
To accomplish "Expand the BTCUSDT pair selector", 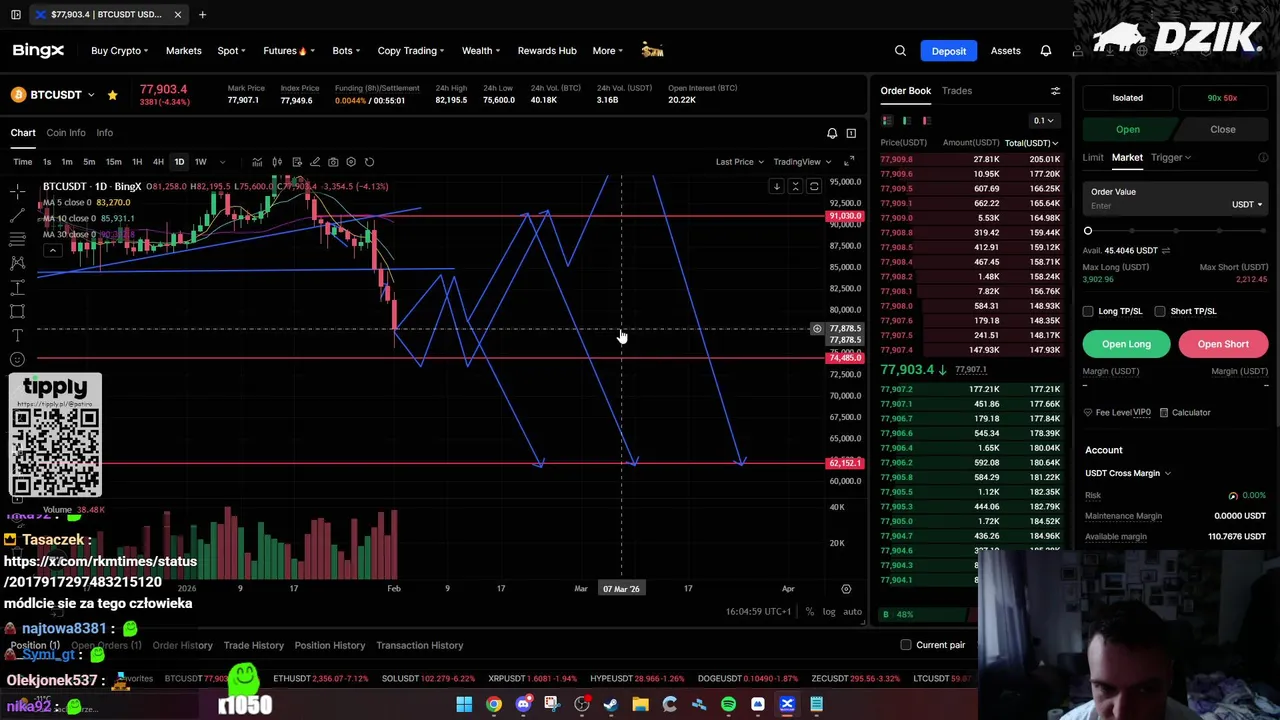I will tap(91, 95).
